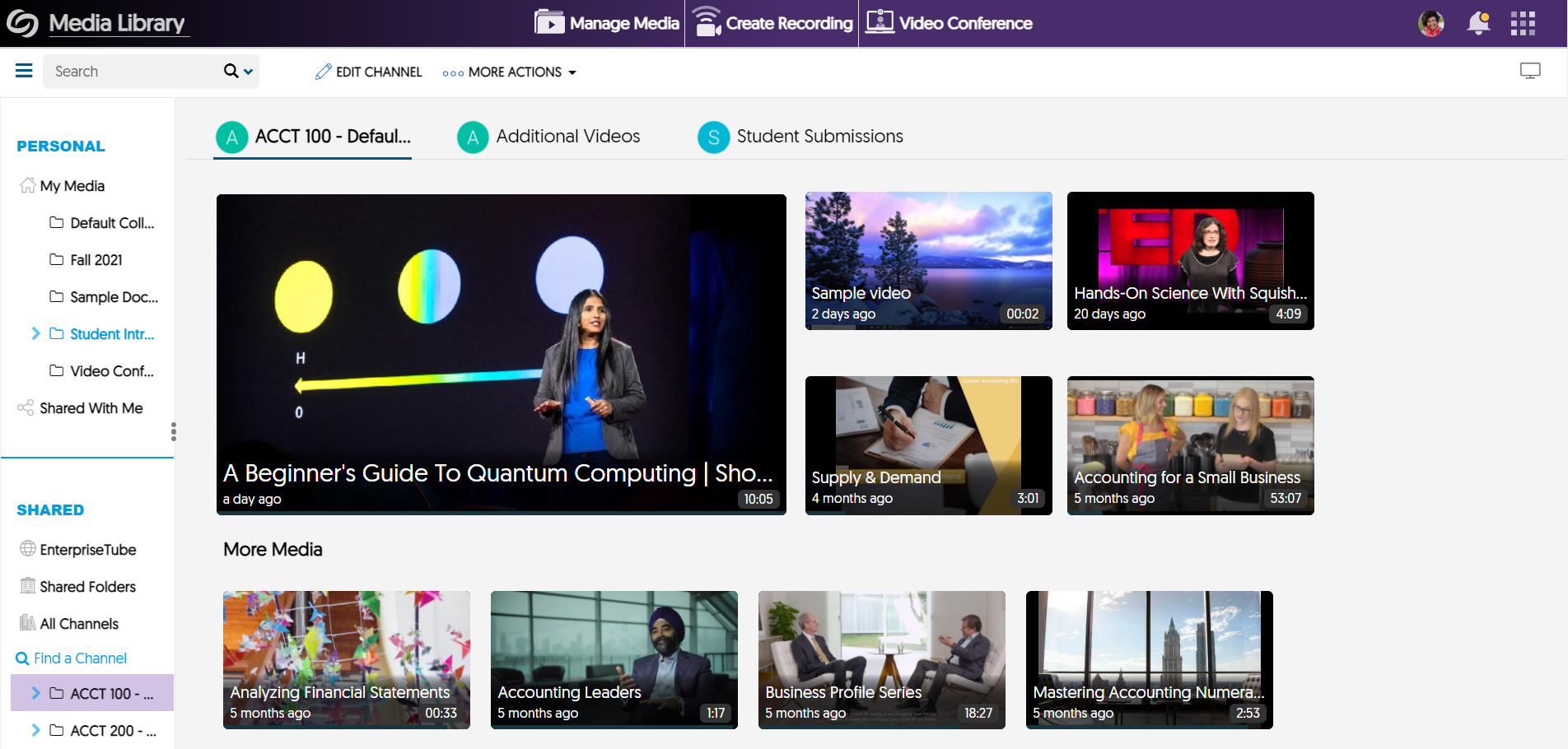Click the notifications bell icon

pyautogui.click(x=1478, y=23)
